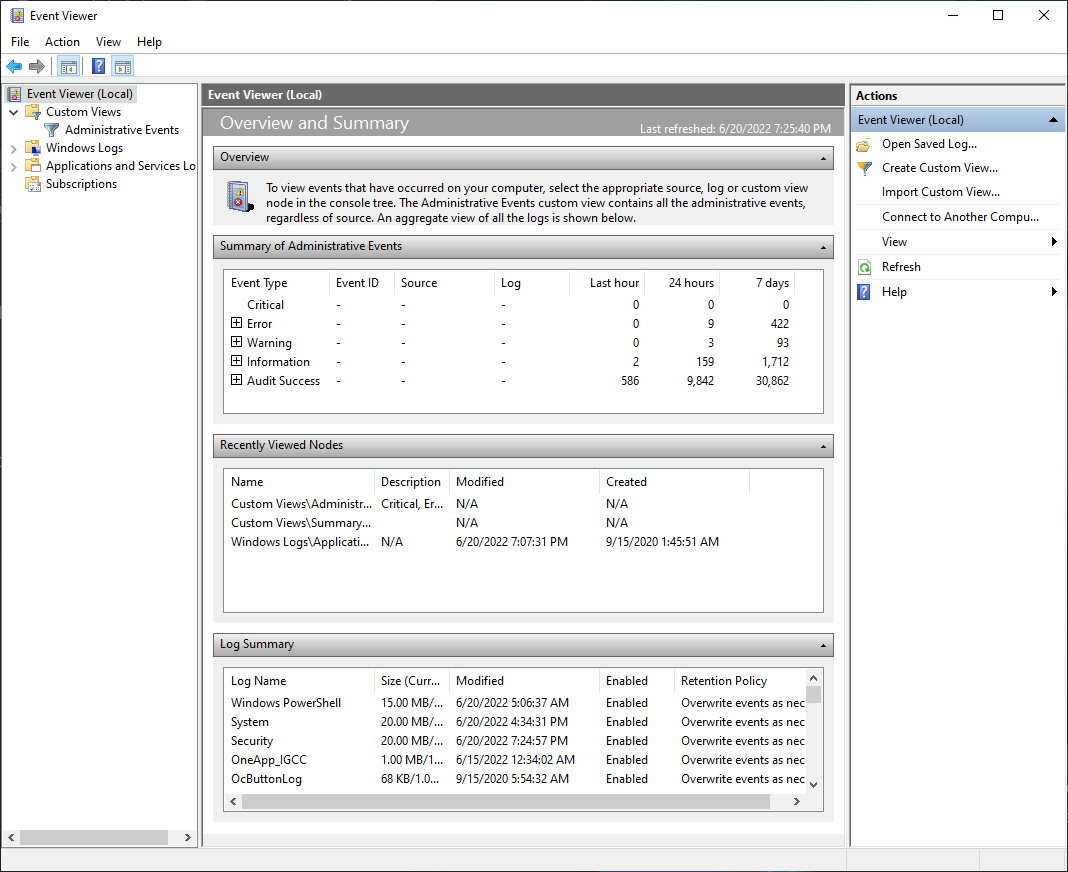This screenshot has height=872, width=1068.
Task: Expand the Information event type row
Action: tap(236, 361)
